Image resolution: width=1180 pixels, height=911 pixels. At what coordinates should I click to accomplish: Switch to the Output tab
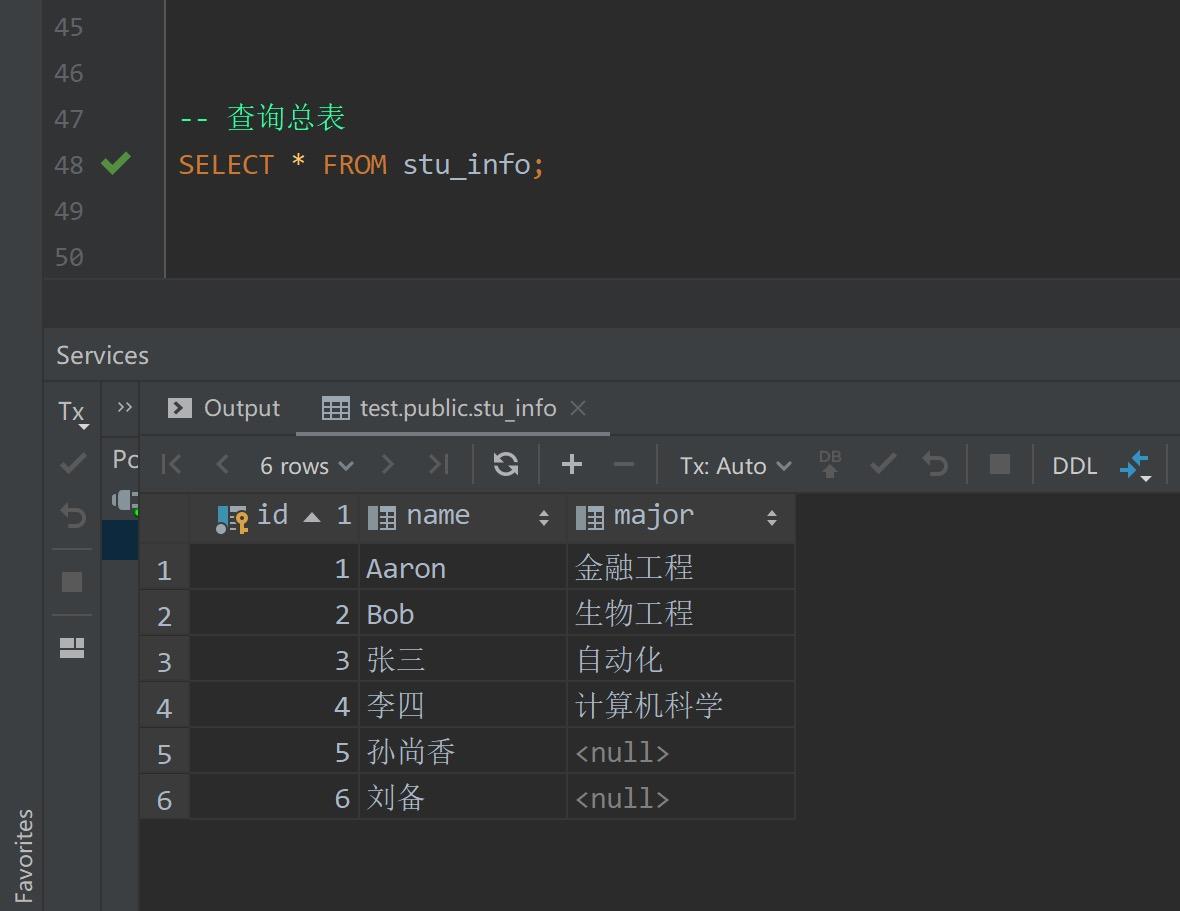click(225, 408)
